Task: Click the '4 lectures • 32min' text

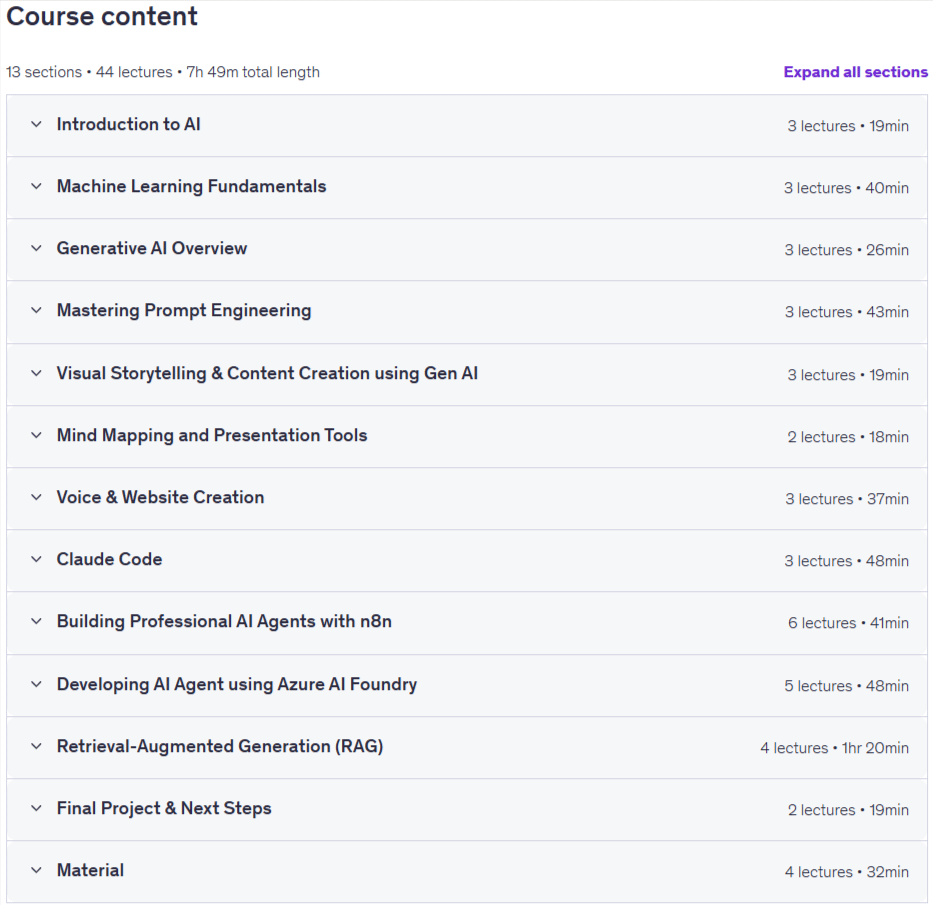Action: pos(847,872)
